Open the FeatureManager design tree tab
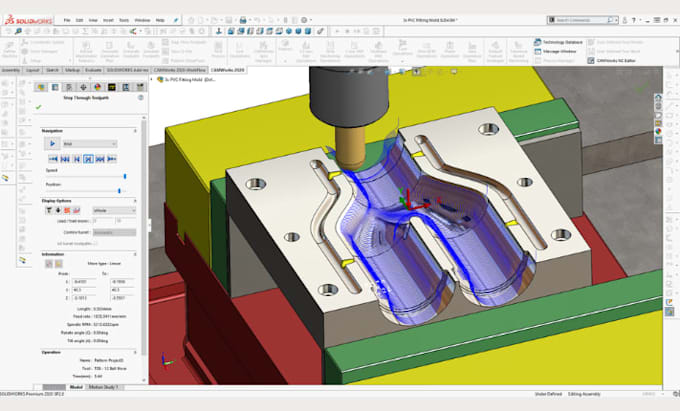This screenshot has height=411, width=680. pyautogui.click(x=41, y=87)
